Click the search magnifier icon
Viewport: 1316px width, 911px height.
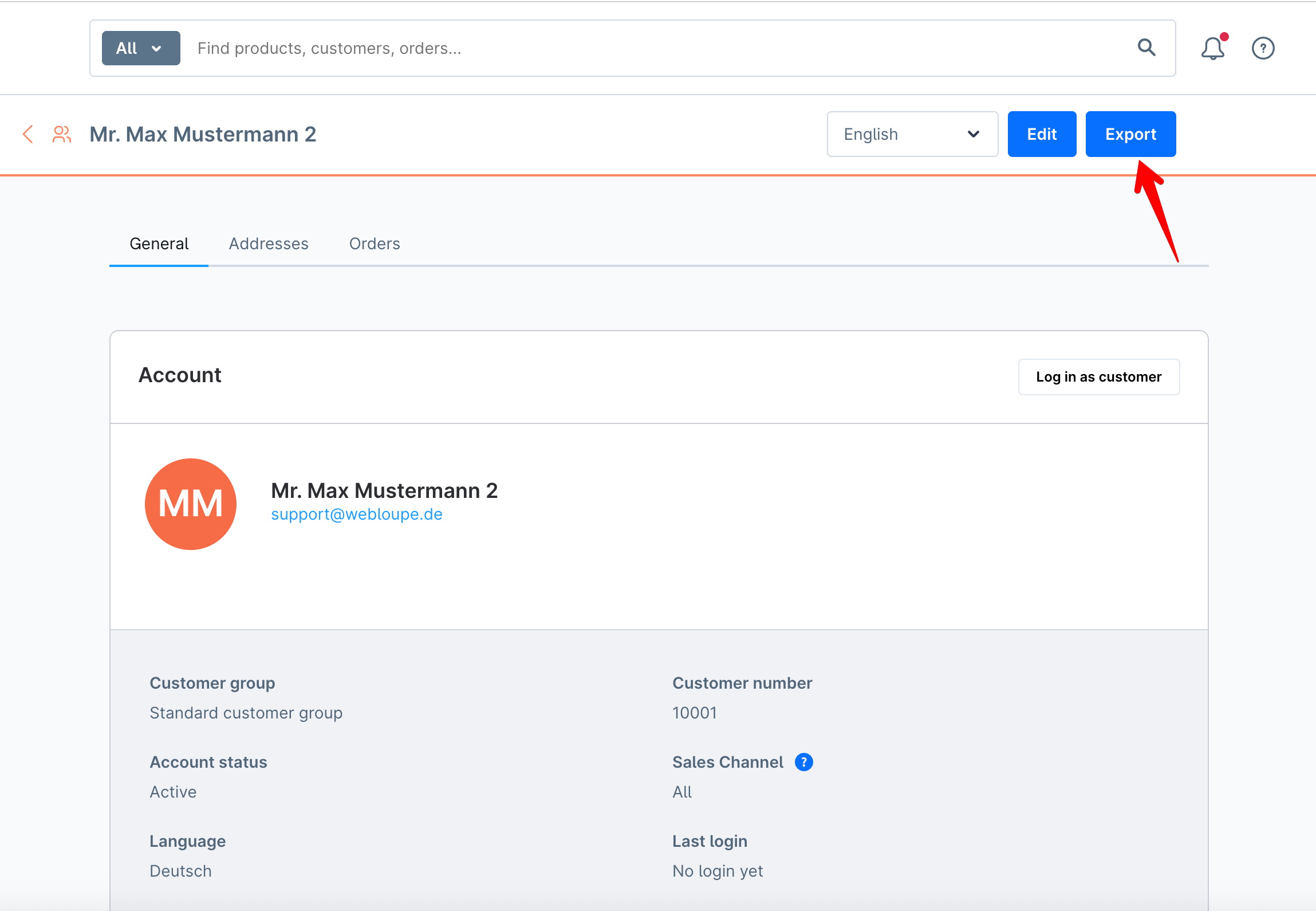[1146, 48]
